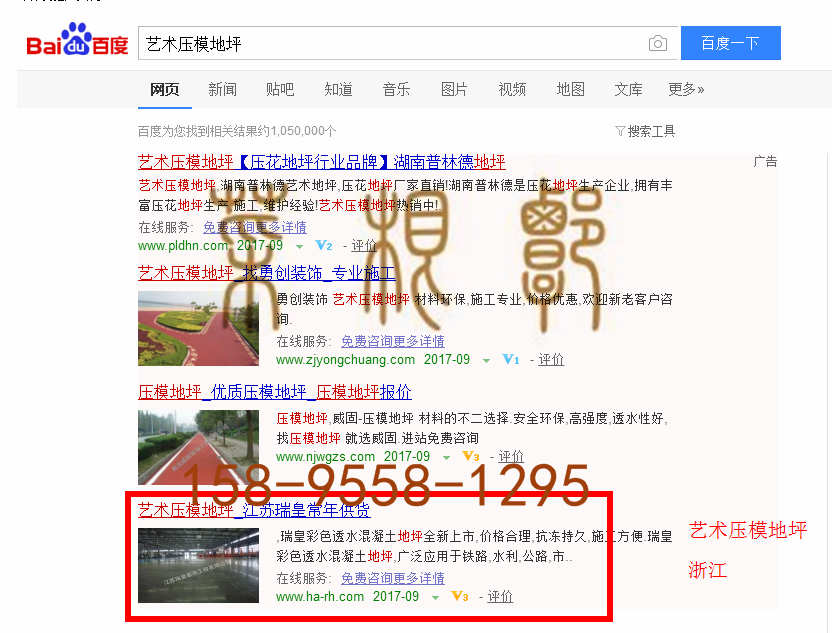Open the 搜索工具 filter

pos(645,131)
